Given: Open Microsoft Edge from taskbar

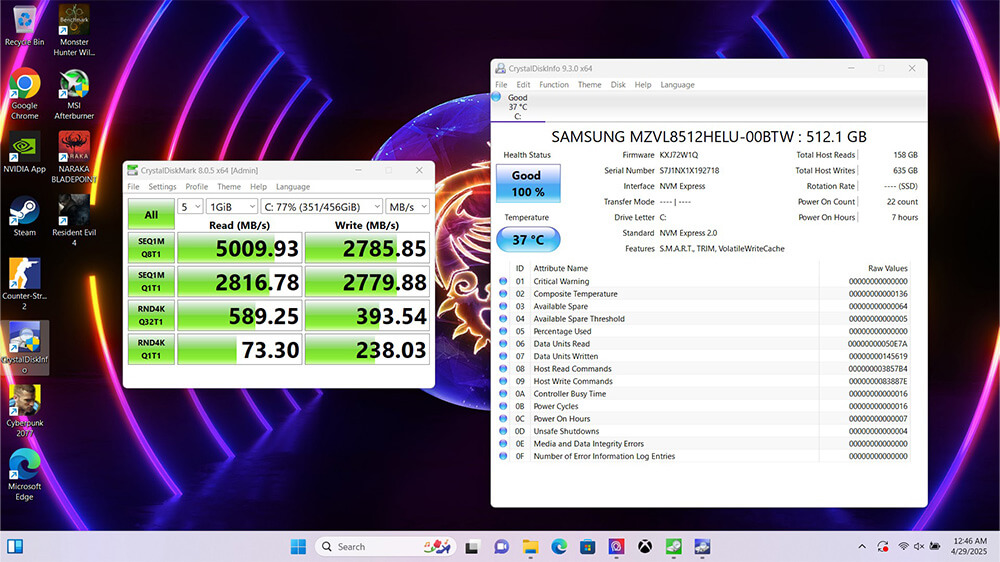Looking at the screenshot, I should click(559, 547).
